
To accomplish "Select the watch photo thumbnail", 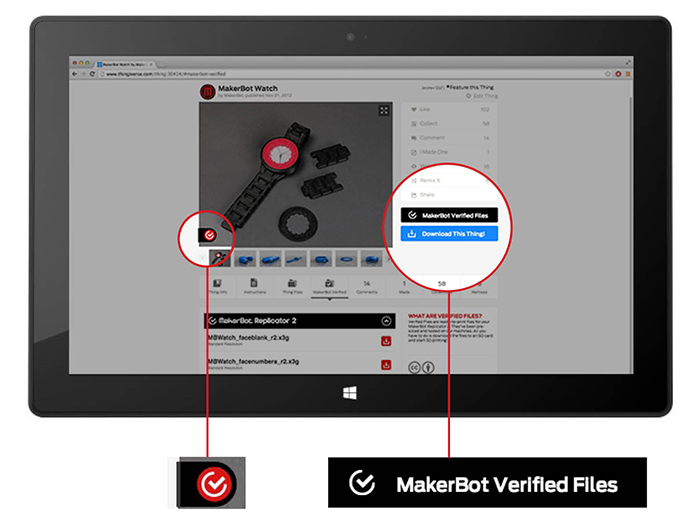I will 220,258.
